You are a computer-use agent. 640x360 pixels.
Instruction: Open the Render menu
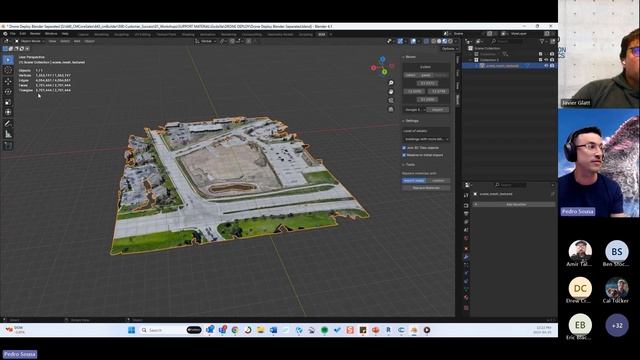click(35, 34)
